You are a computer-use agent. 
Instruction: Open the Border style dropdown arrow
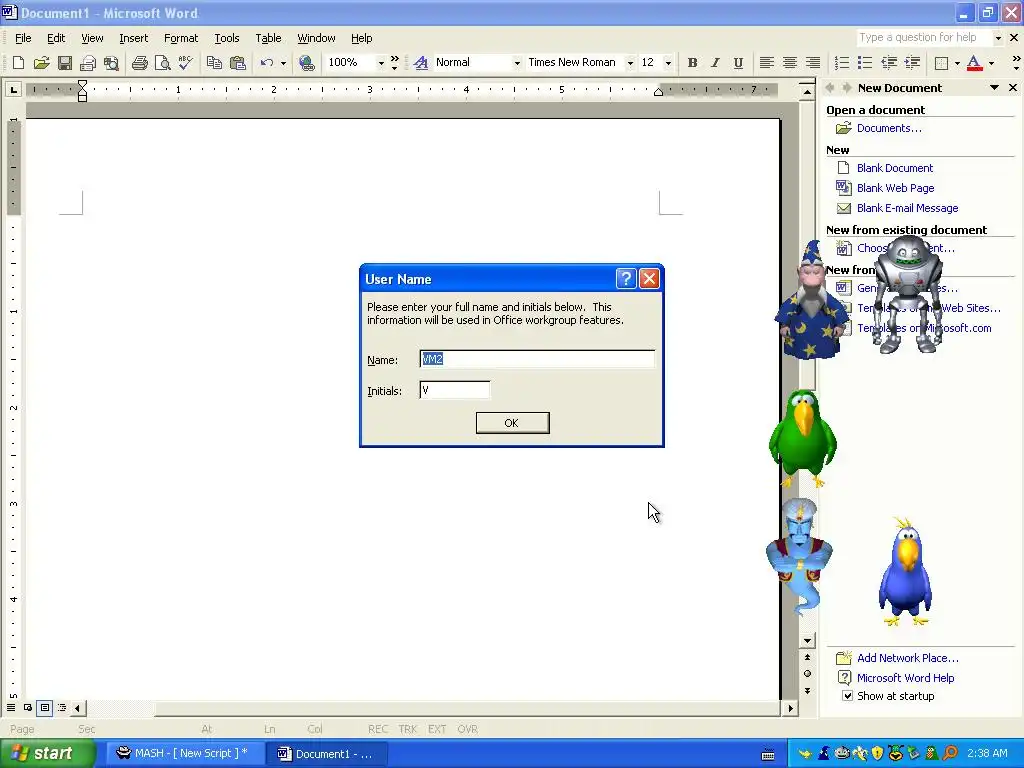pyautogui.click(x=957, y=63)
